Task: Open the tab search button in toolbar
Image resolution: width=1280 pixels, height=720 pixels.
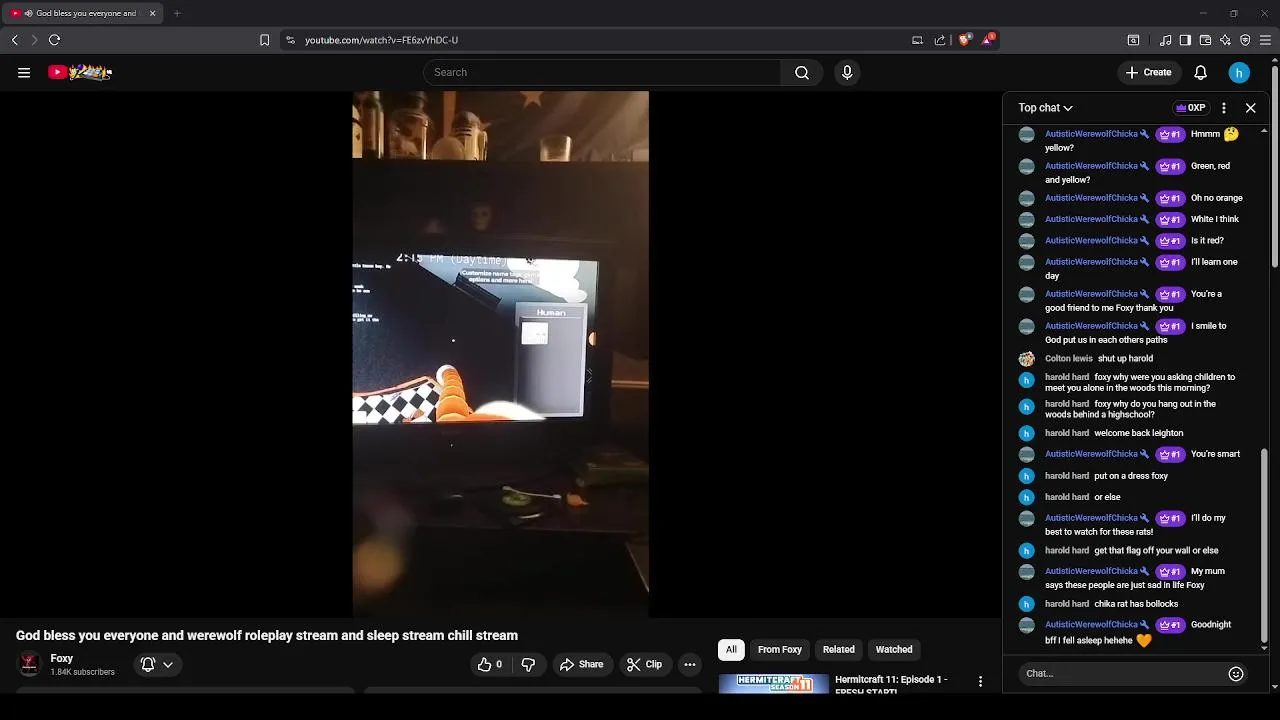Action: [1133, 40]
